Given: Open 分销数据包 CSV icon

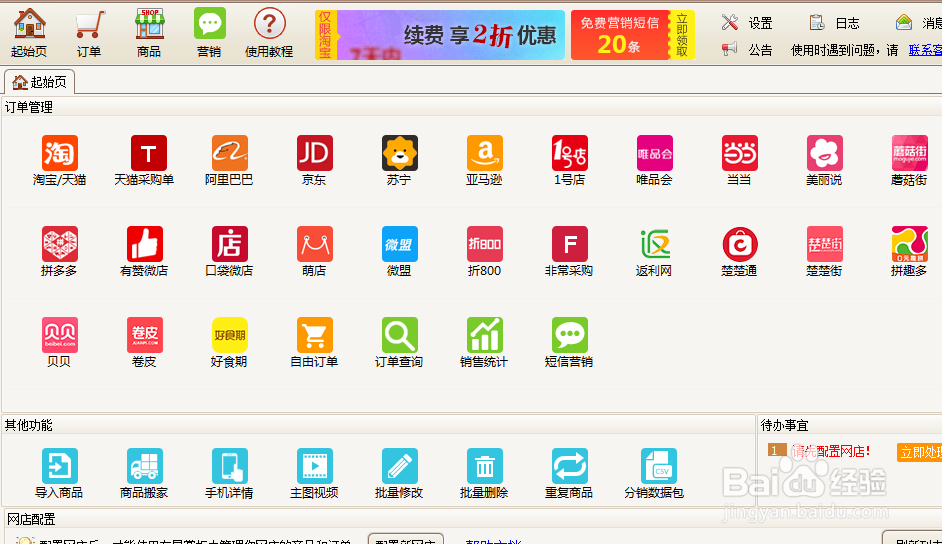Looking at the screenshot, I should [x=654, y=474].
